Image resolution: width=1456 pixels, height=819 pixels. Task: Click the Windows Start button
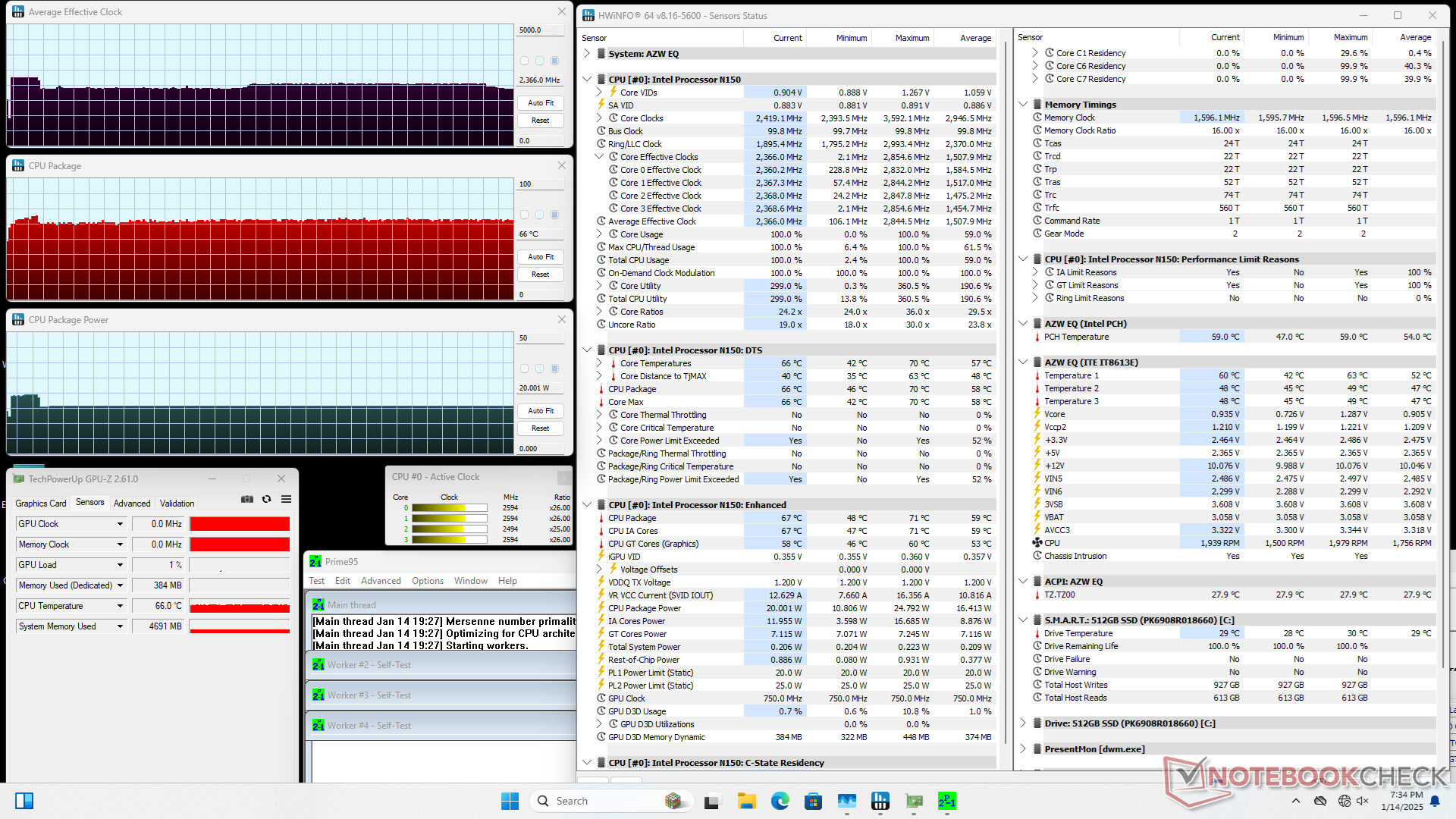[510, 801]
